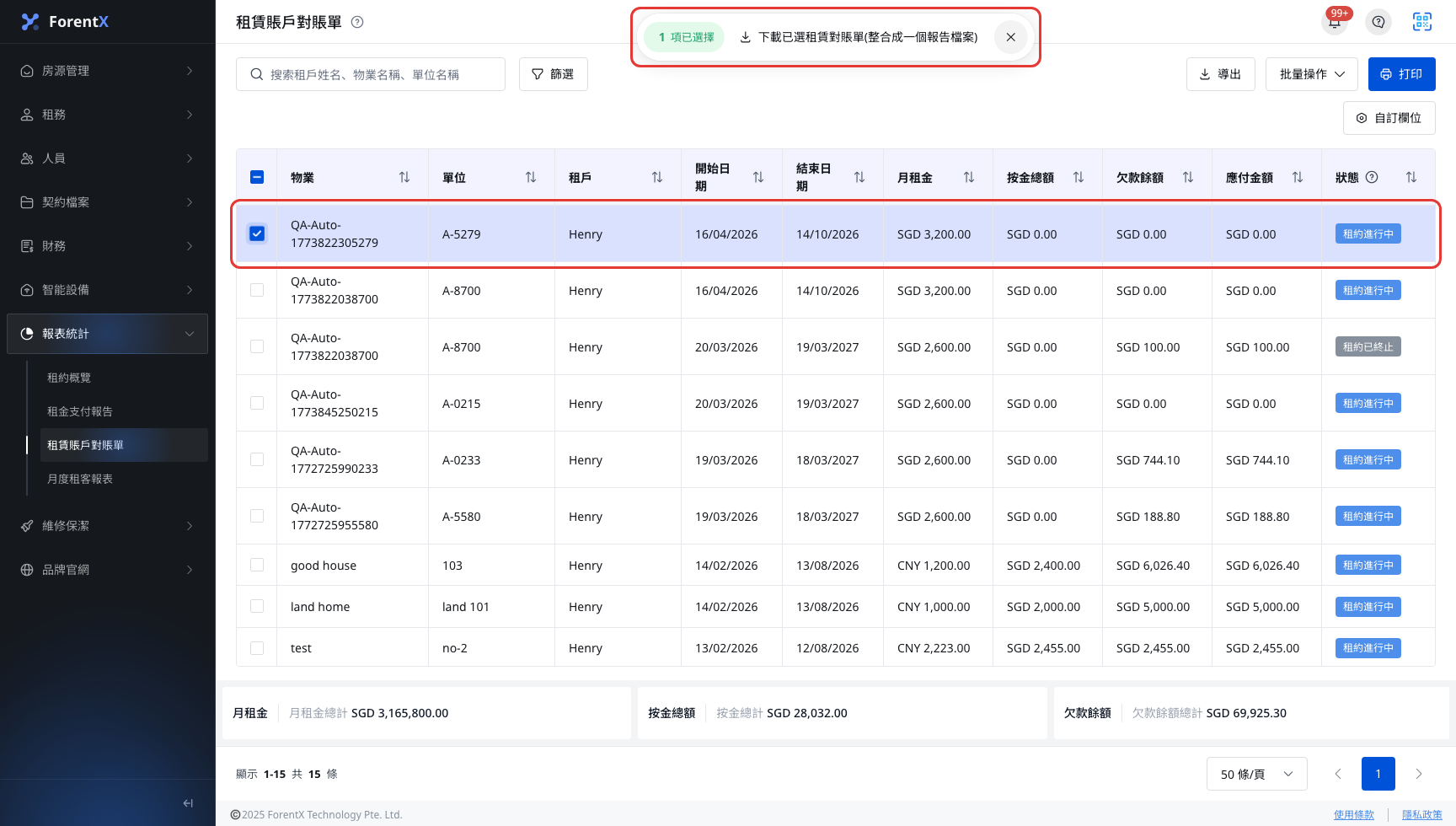Sort the 狀態 column
1456x826 pixels.
(x=1411, y=177)
